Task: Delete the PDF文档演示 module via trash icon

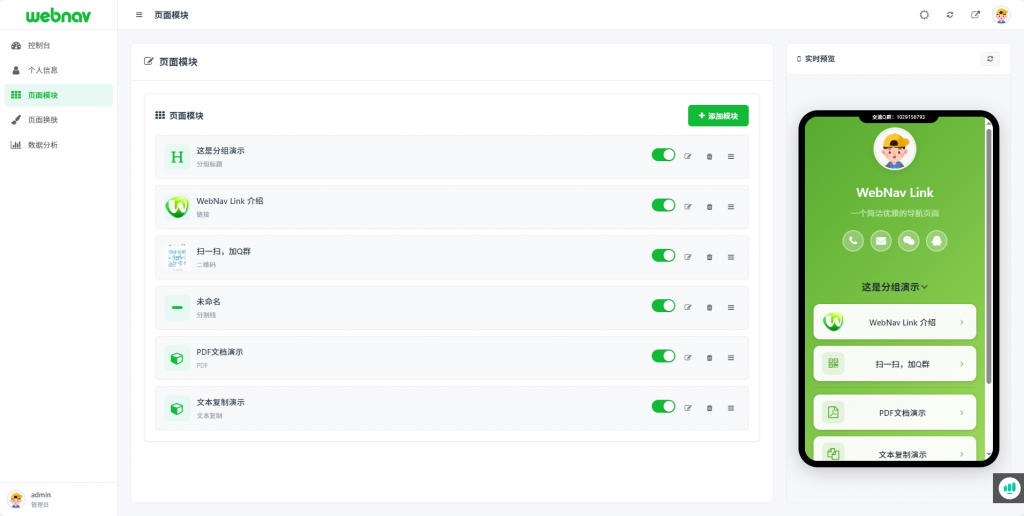Action: tap(709, 357)
